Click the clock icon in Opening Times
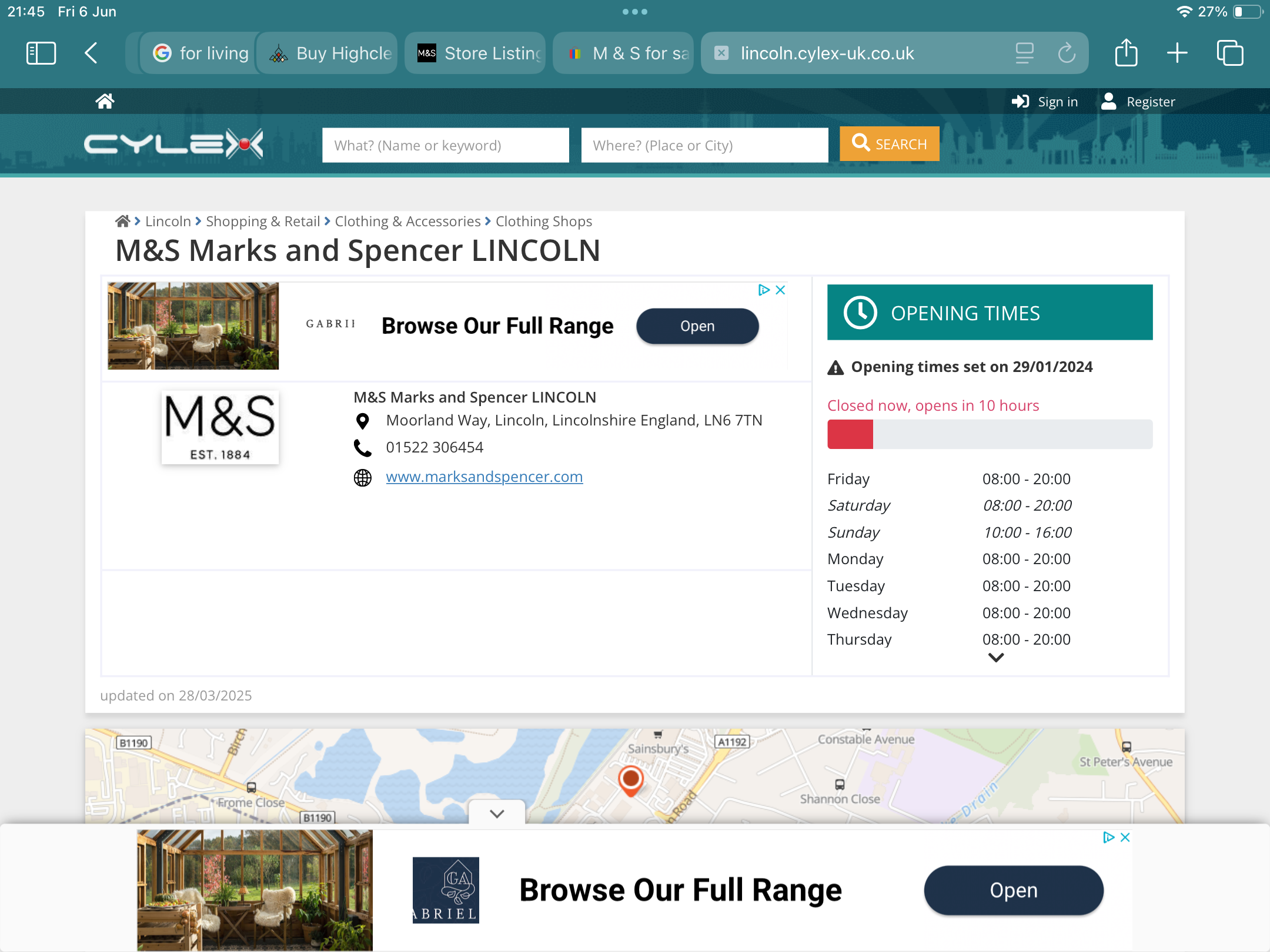 pyautogui.click(x=860, y=313)
